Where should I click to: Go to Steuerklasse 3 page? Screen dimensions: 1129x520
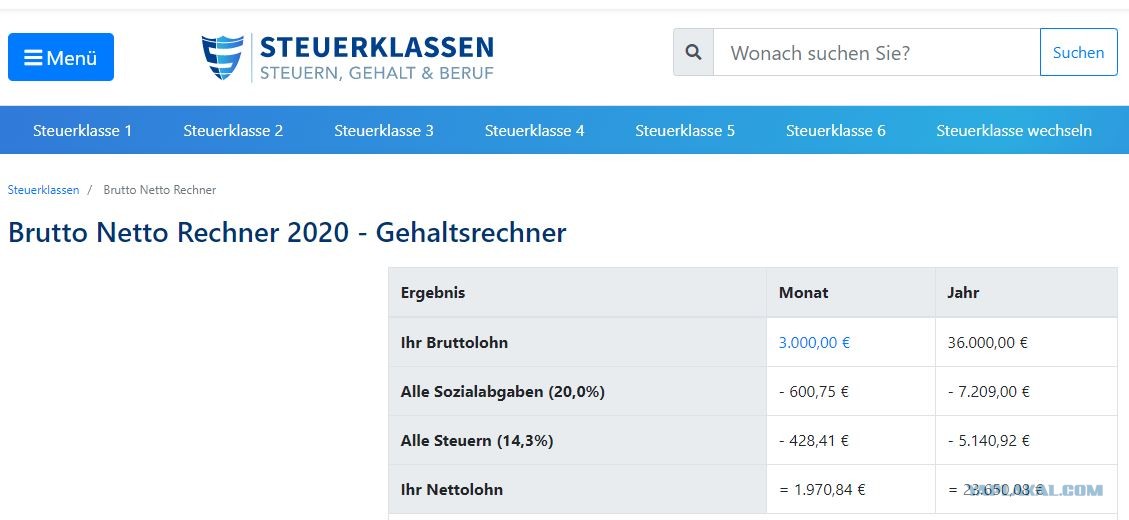coord(384,130)
